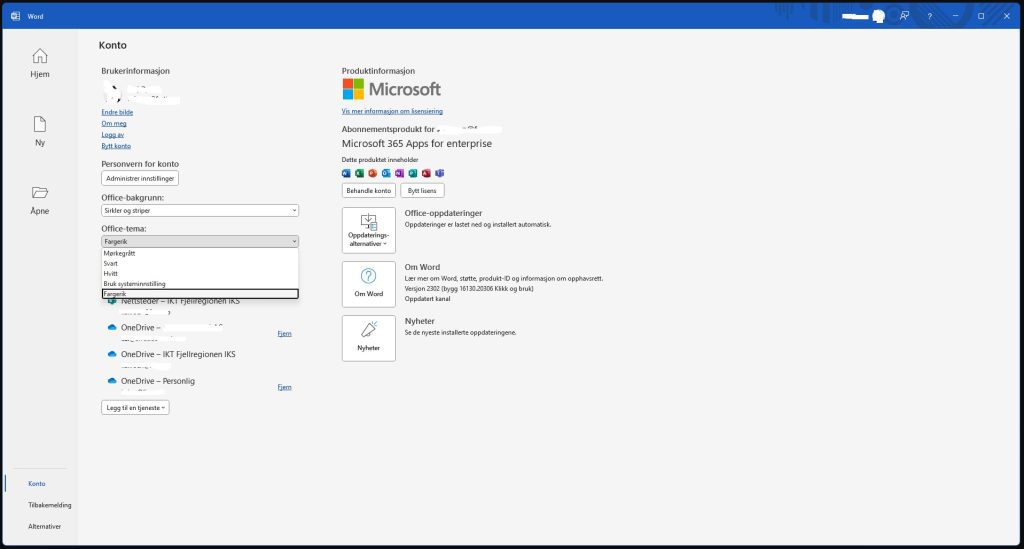Click the Office-oppdateringer heading

coord(443,213)
